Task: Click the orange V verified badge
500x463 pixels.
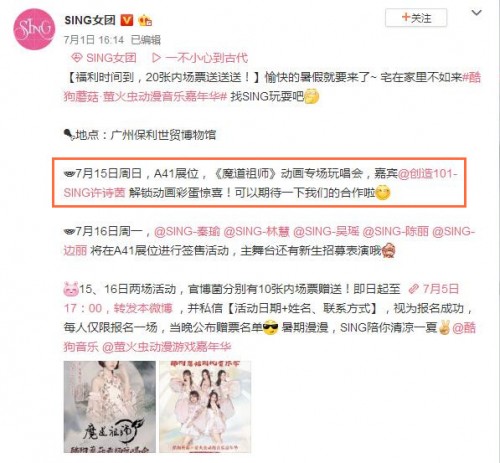Action: (127, 21)
